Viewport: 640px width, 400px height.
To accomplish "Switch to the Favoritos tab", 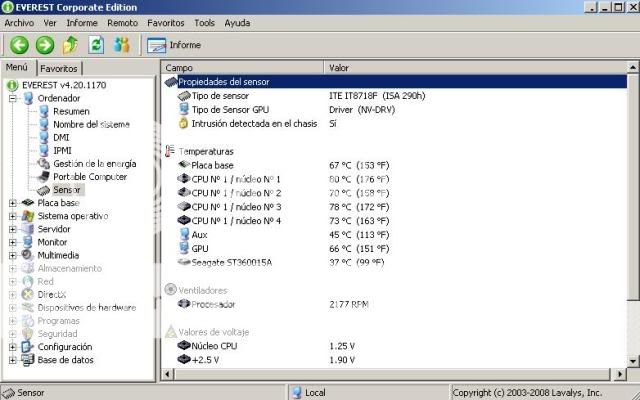I will (x=59, y=68).
